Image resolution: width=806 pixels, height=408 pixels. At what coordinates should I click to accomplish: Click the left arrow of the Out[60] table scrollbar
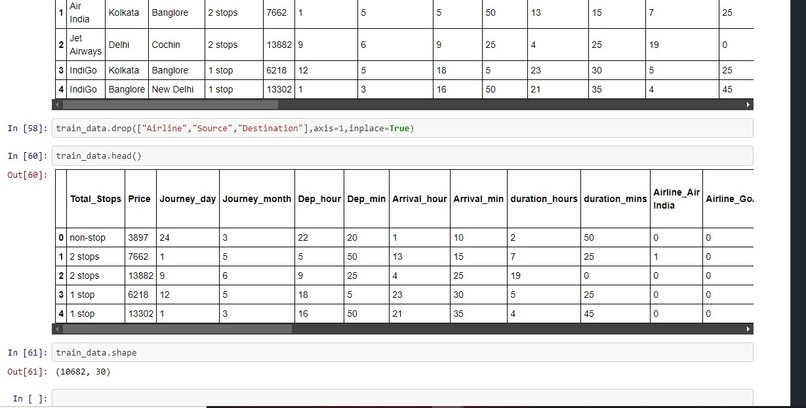pyautogui.click(x=57, y=329)
